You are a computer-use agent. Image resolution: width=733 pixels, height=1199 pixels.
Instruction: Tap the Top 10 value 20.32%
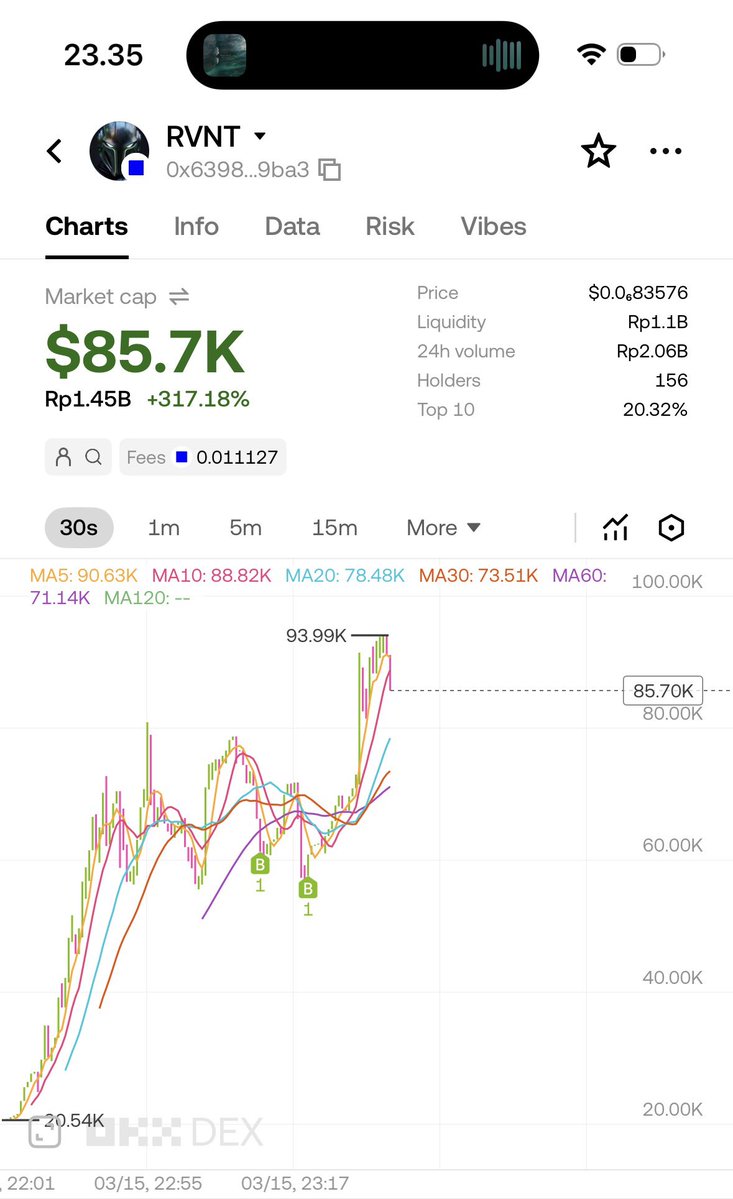[655, 410]
